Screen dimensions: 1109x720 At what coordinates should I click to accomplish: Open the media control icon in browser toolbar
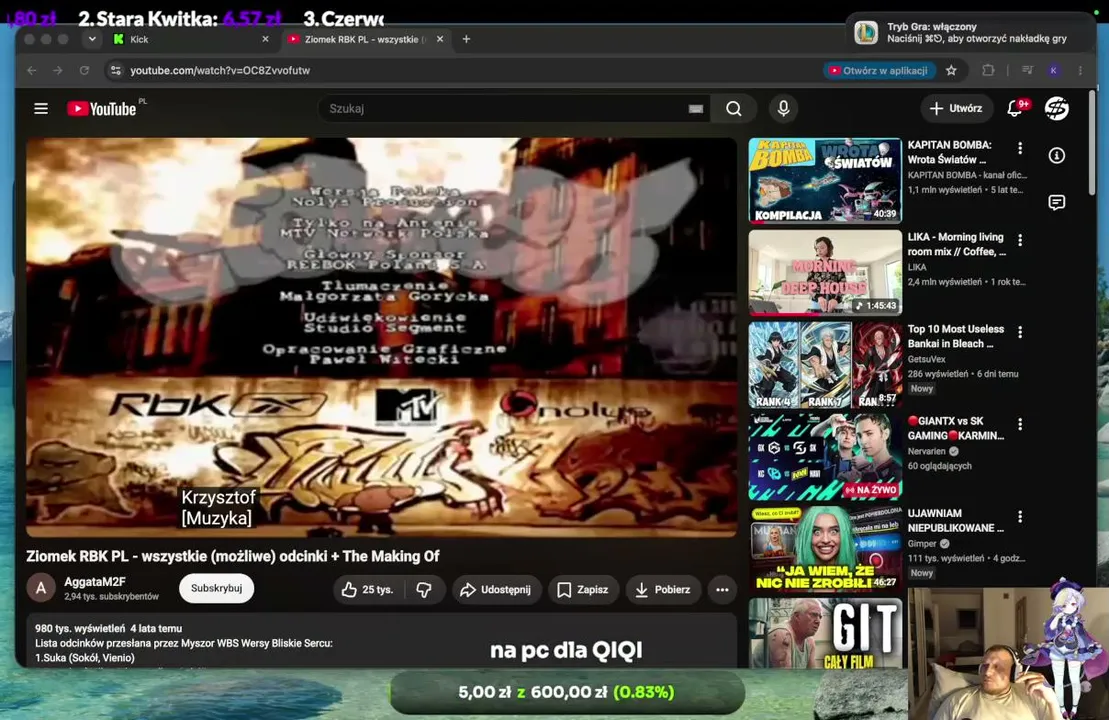pos(1027,70)
